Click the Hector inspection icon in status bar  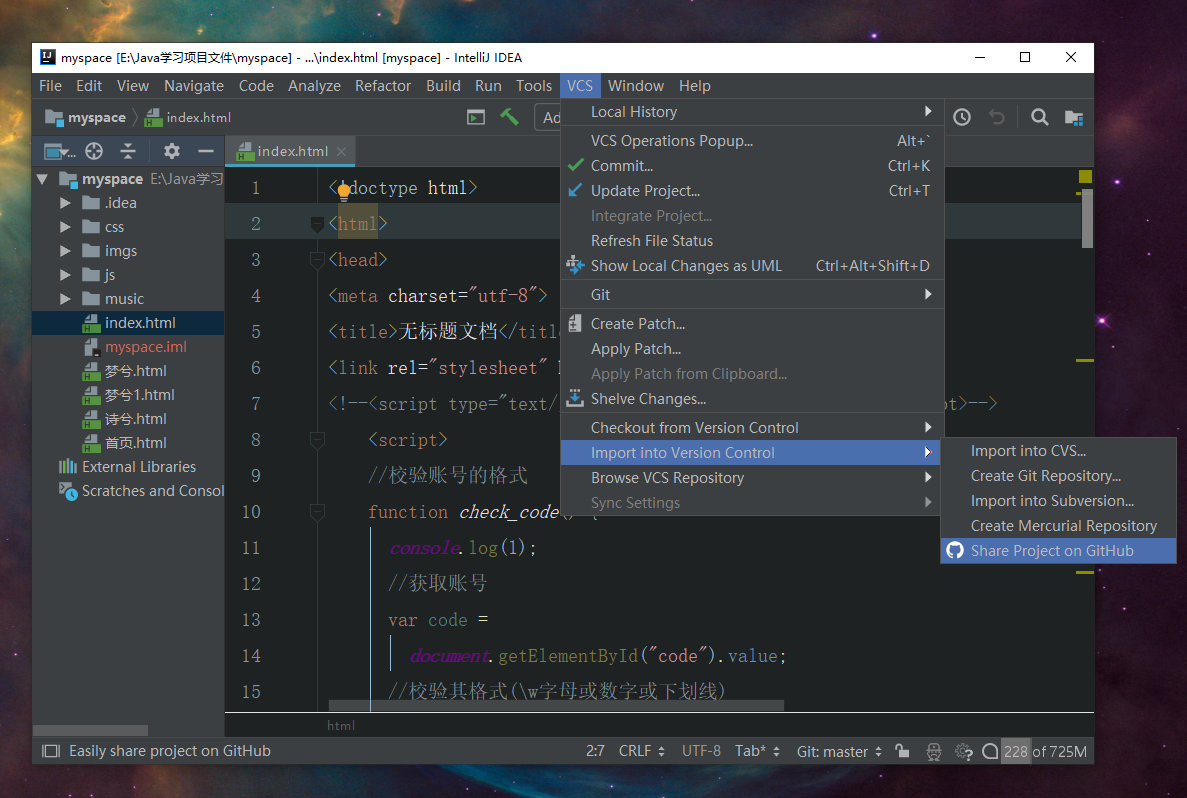point(933,751)
